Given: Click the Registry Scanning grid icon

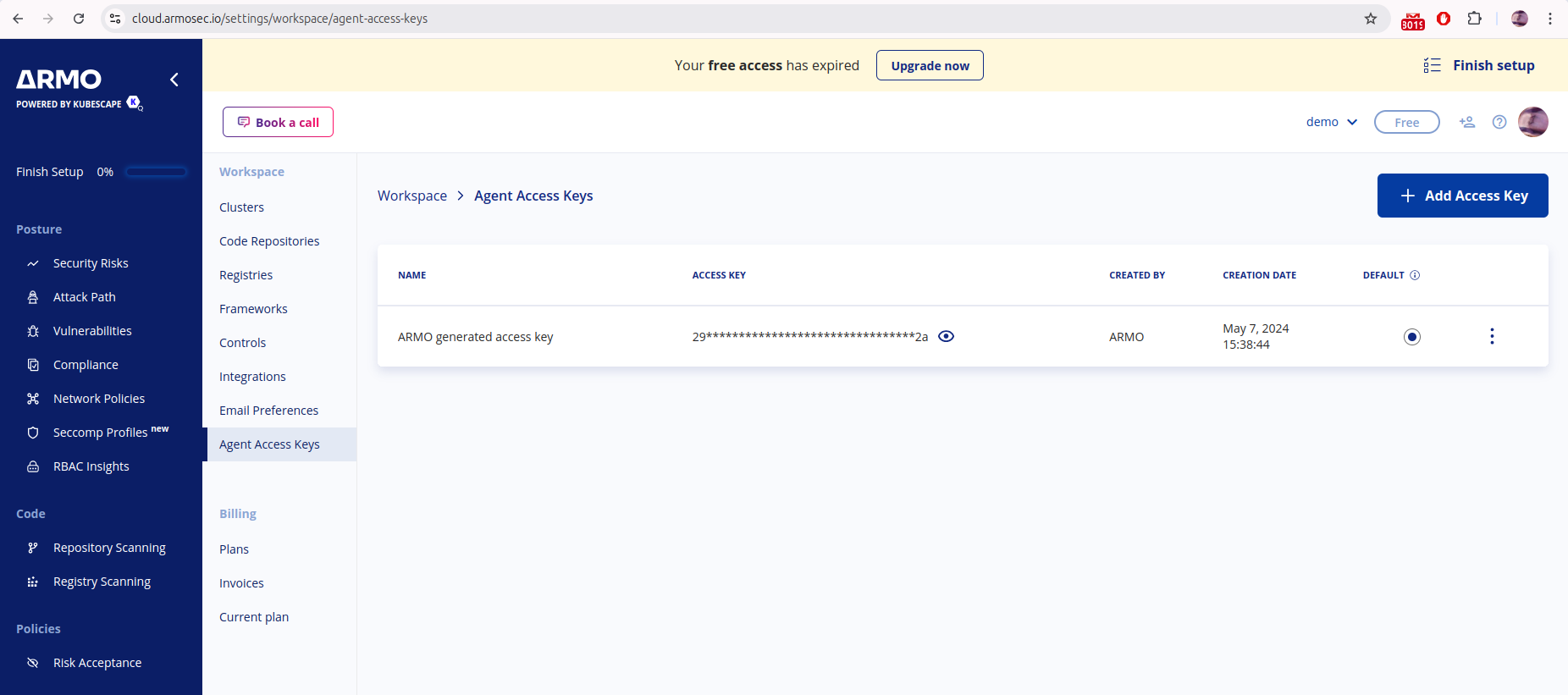Looking at the screenshot, I should 33,582.
